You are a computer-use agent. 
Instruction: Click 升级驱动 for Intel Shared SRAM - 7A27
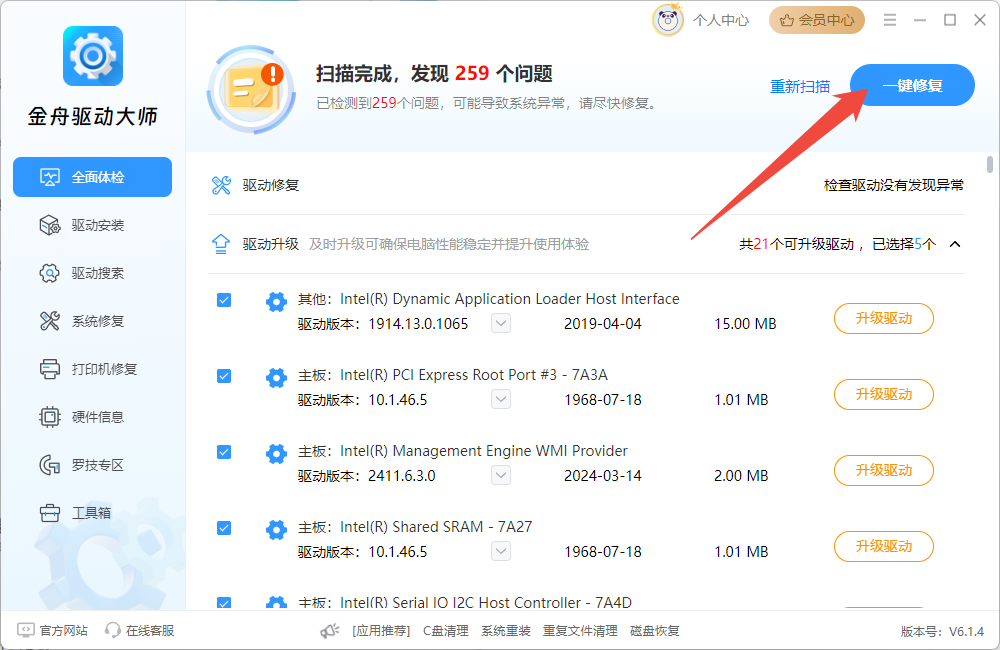(883, 546)
